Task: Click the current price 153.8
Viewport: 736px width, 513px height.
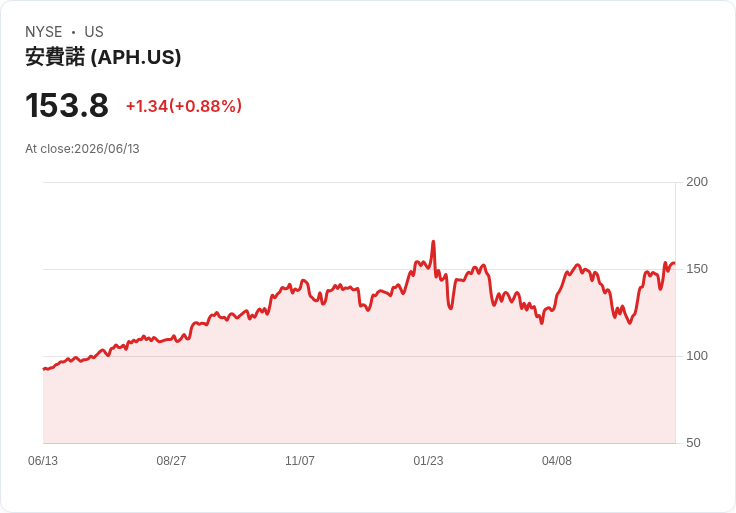Action: (x=67, y=105)
